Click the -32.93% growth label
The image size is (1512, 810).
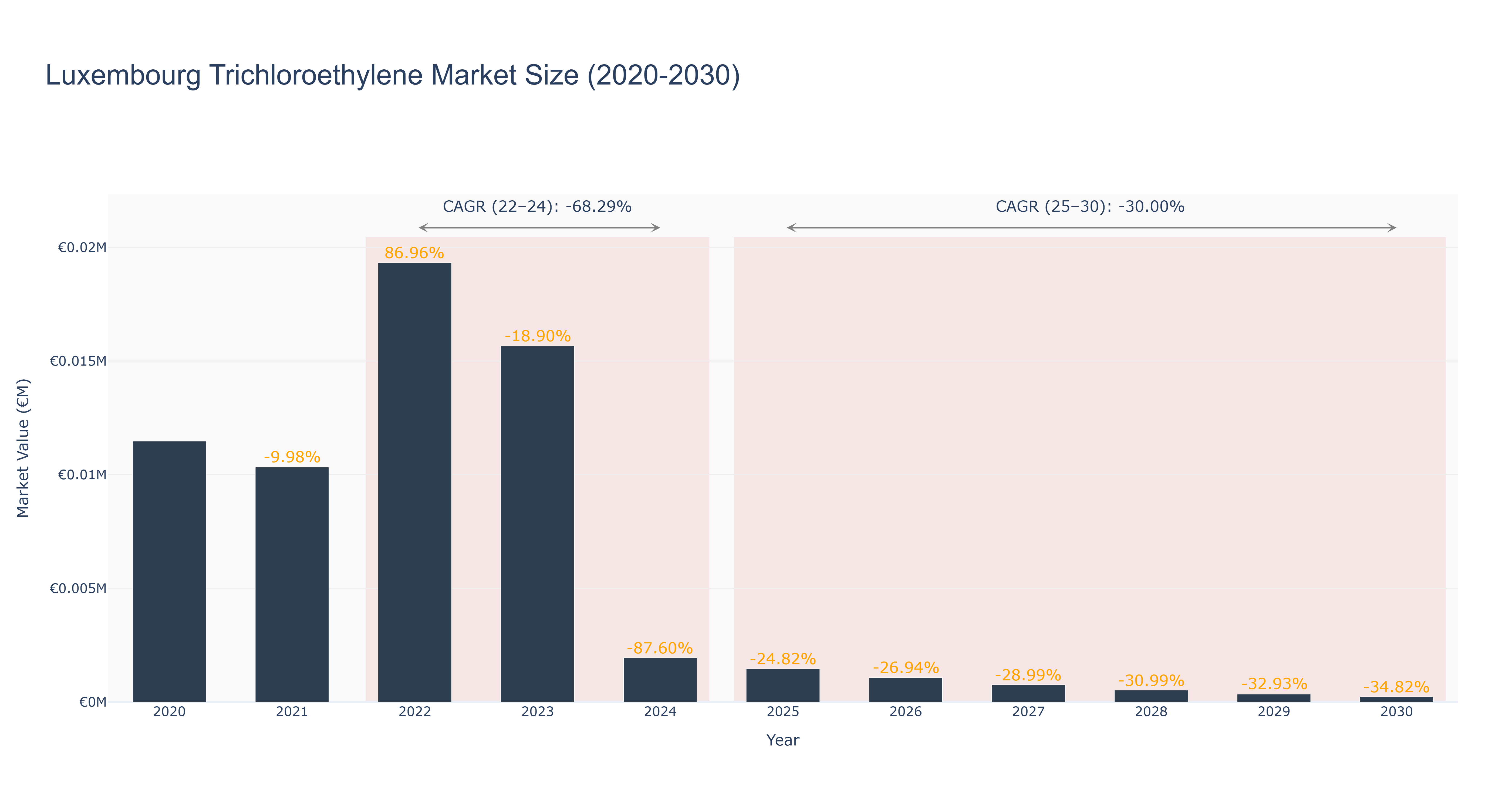point(1274,684)
